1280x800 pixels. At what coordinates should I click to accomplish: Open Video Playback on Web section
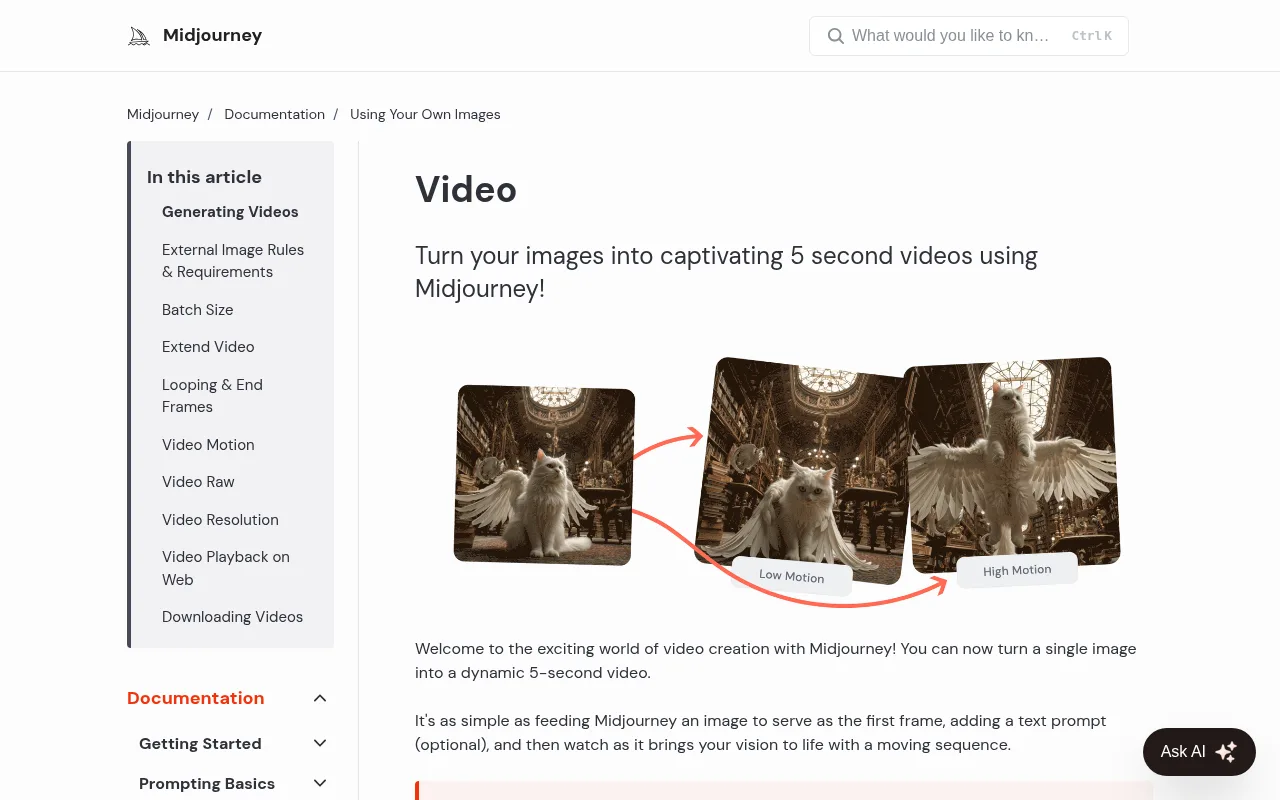click(x=226, y=568)
